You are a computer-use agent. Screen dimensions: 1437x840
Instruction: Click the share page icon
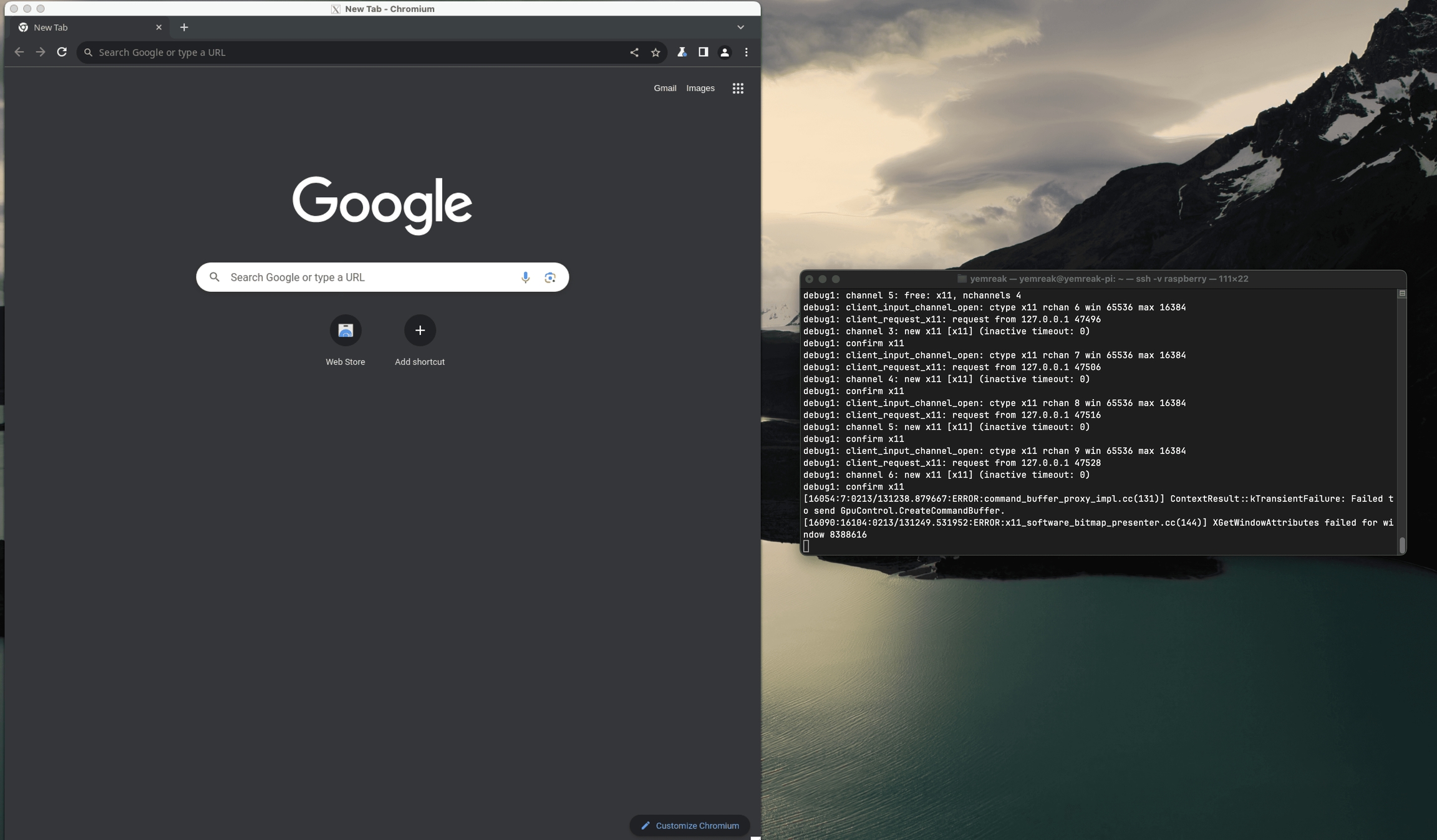(634, 52)
